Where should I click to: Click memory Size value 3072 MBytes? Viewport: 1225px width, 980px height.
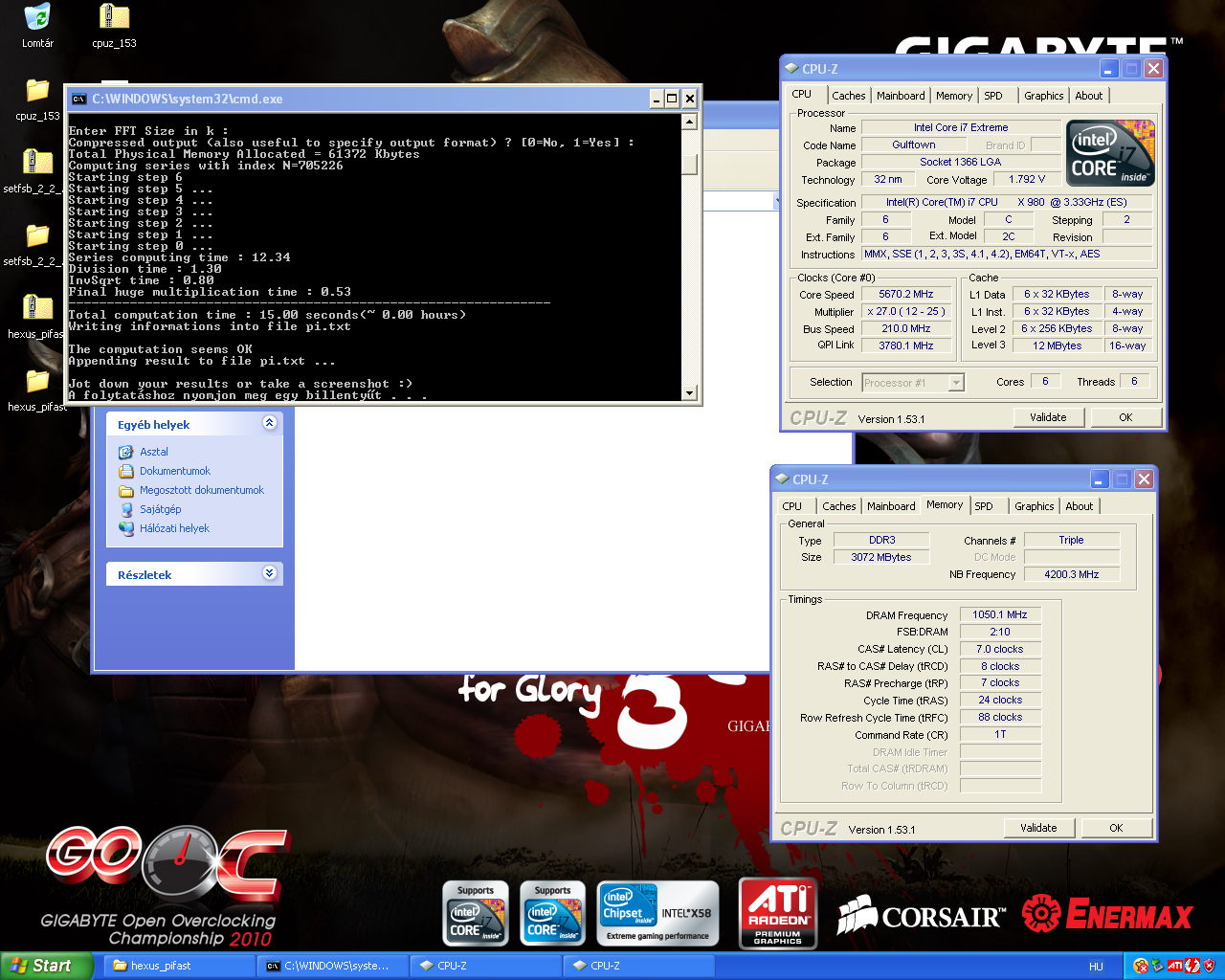[x=881, y=557]
